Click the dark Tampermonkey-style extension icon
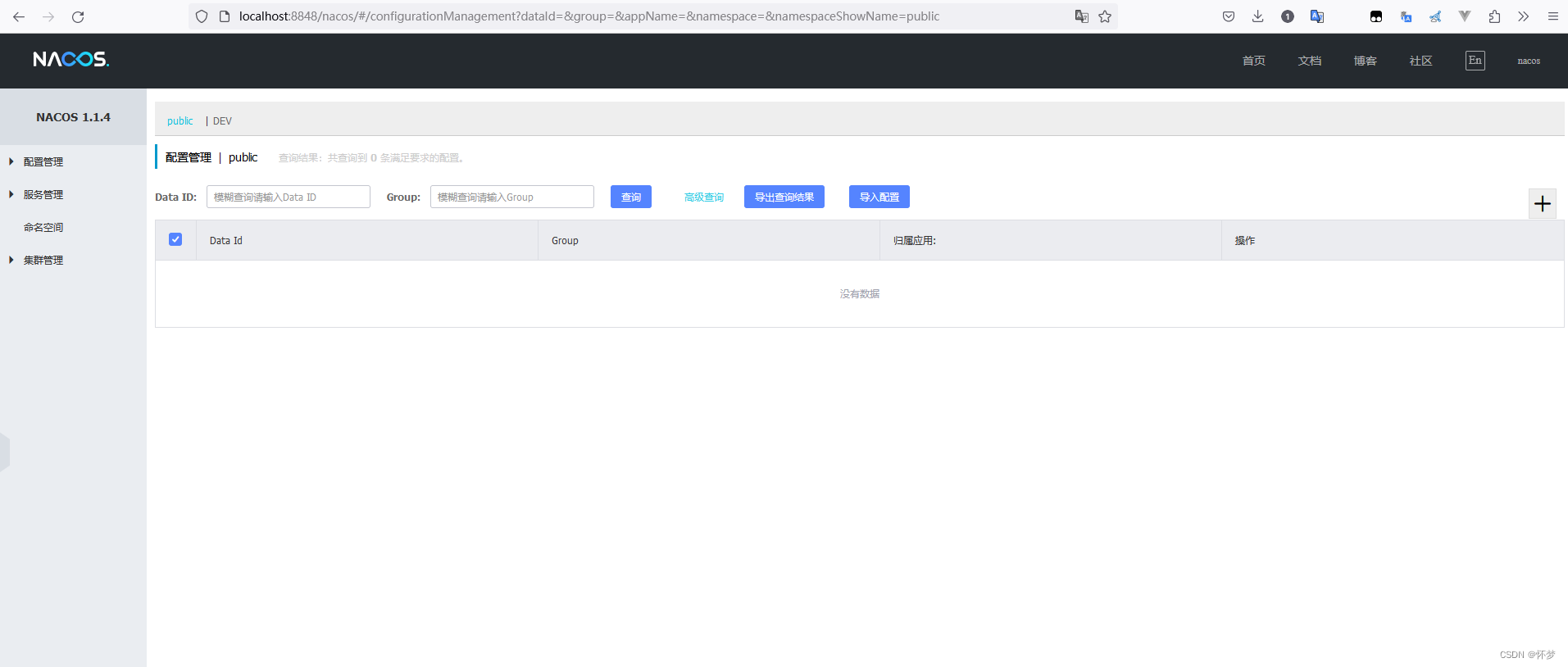 (1376, 16)
